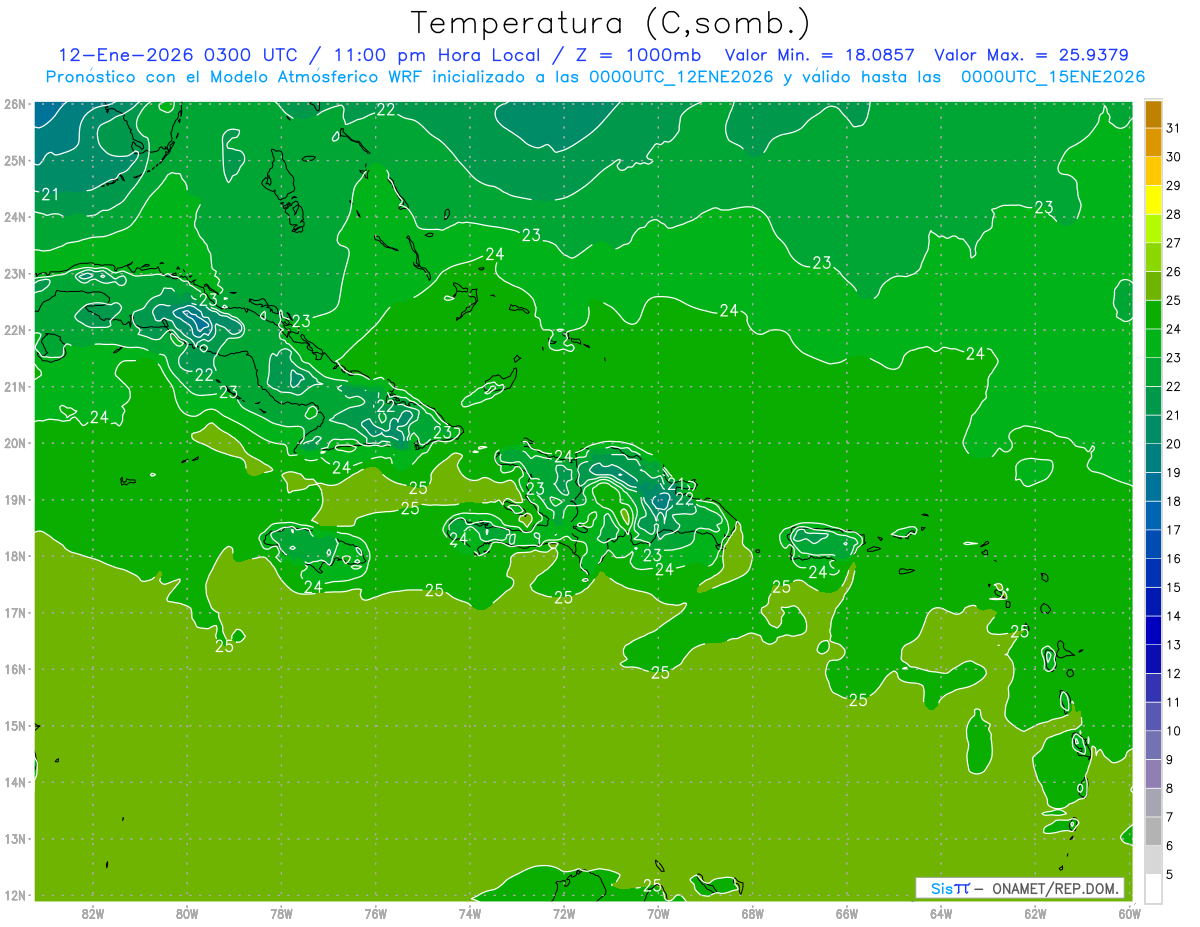
Task: Select the "Valor Min. = 18.0857" readout
Action: click(820, 55)
